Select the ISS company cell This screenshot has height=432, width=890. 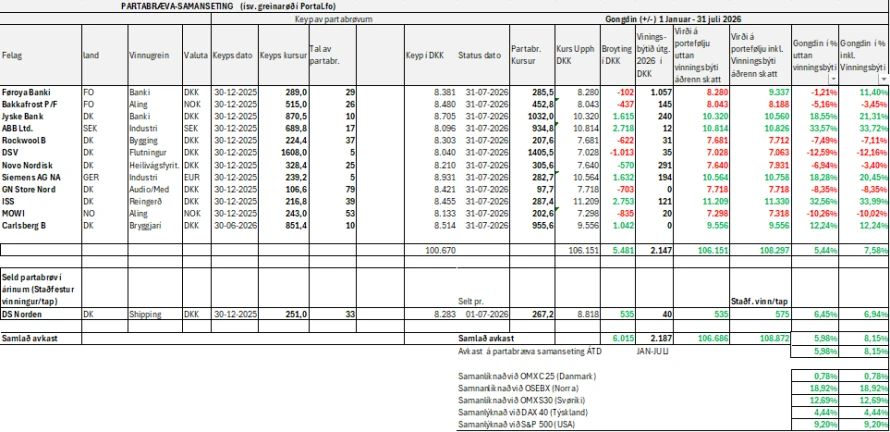41,201
